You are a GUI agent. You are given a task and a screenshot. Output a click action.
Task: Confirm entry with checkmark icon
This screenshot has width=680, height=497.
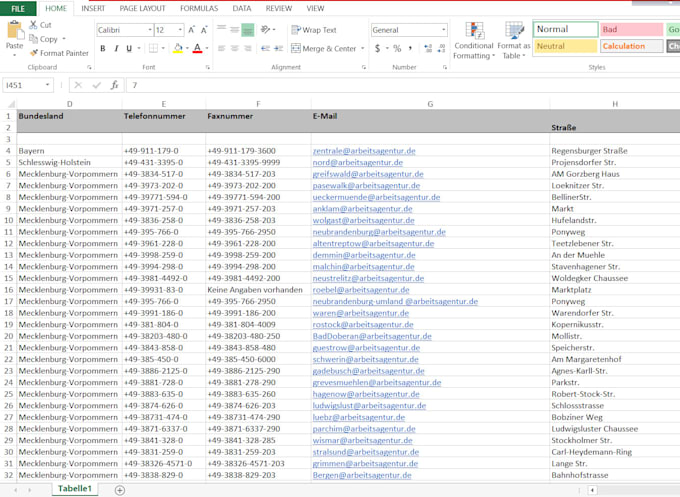click(96, 85)
